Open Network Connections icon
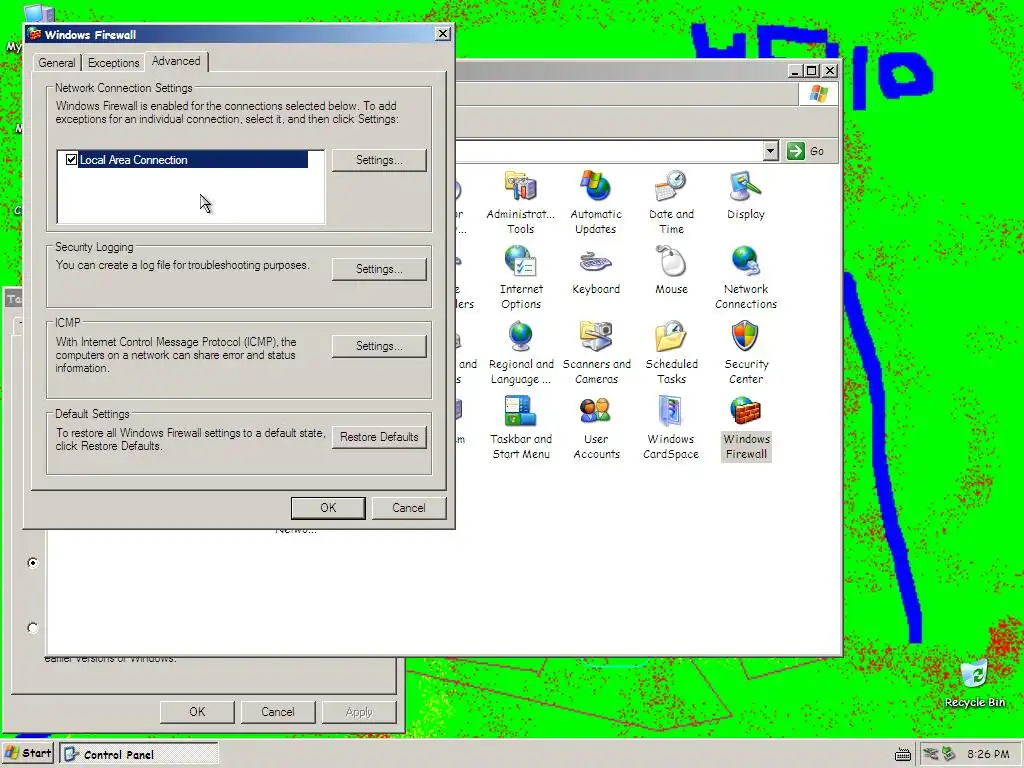The height and width of the screenshot is (768, 1024). click(x=746, y=277)
